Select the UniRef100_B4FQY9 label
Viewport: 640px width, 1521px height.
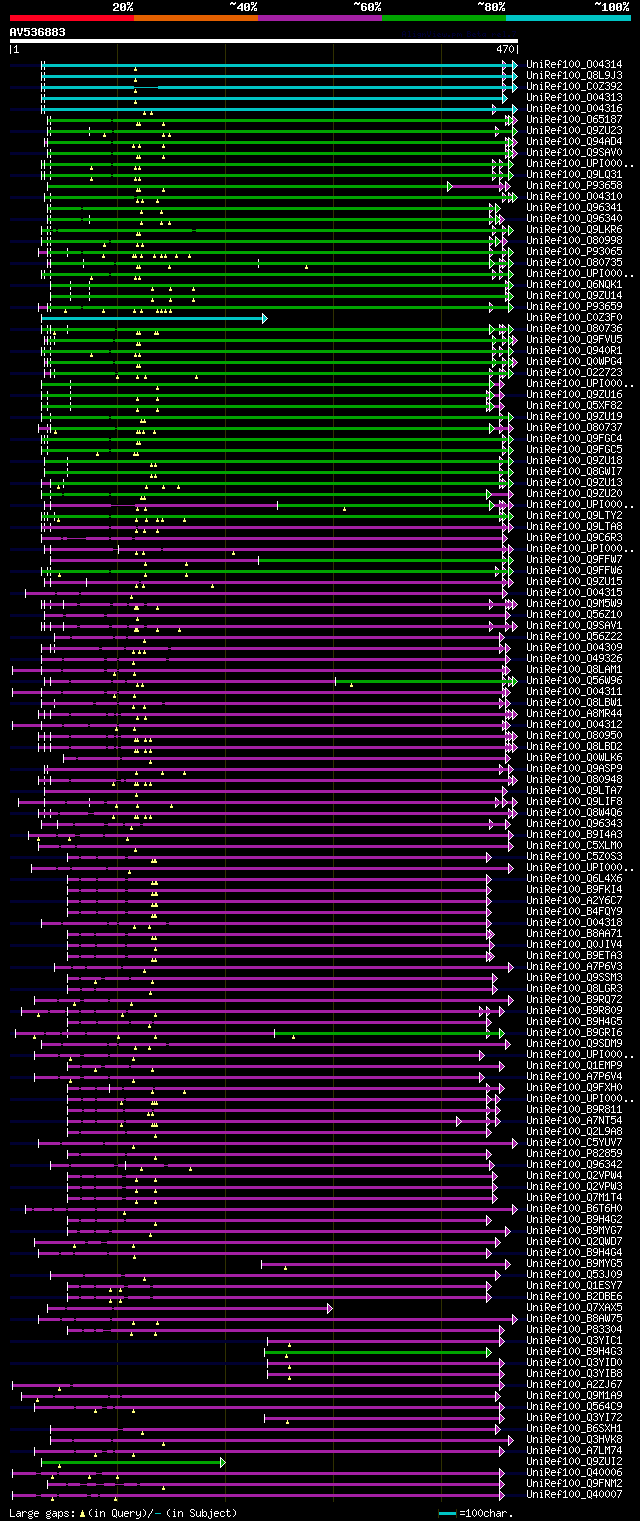click(x=575, y=912)
